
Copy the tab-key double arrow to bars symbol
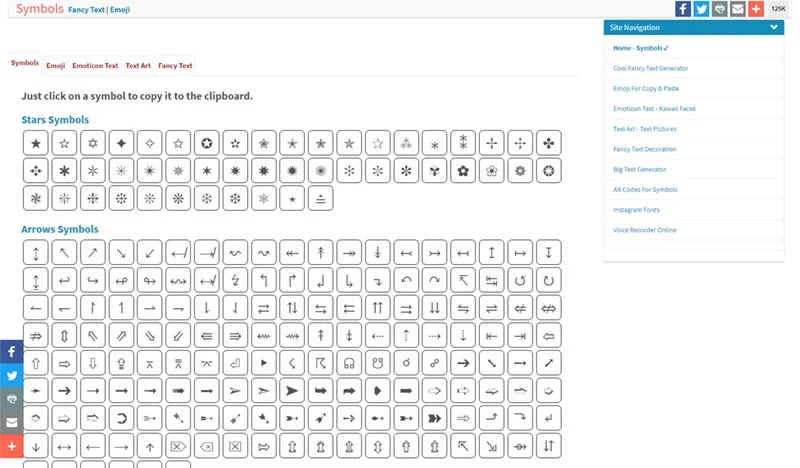492,280
